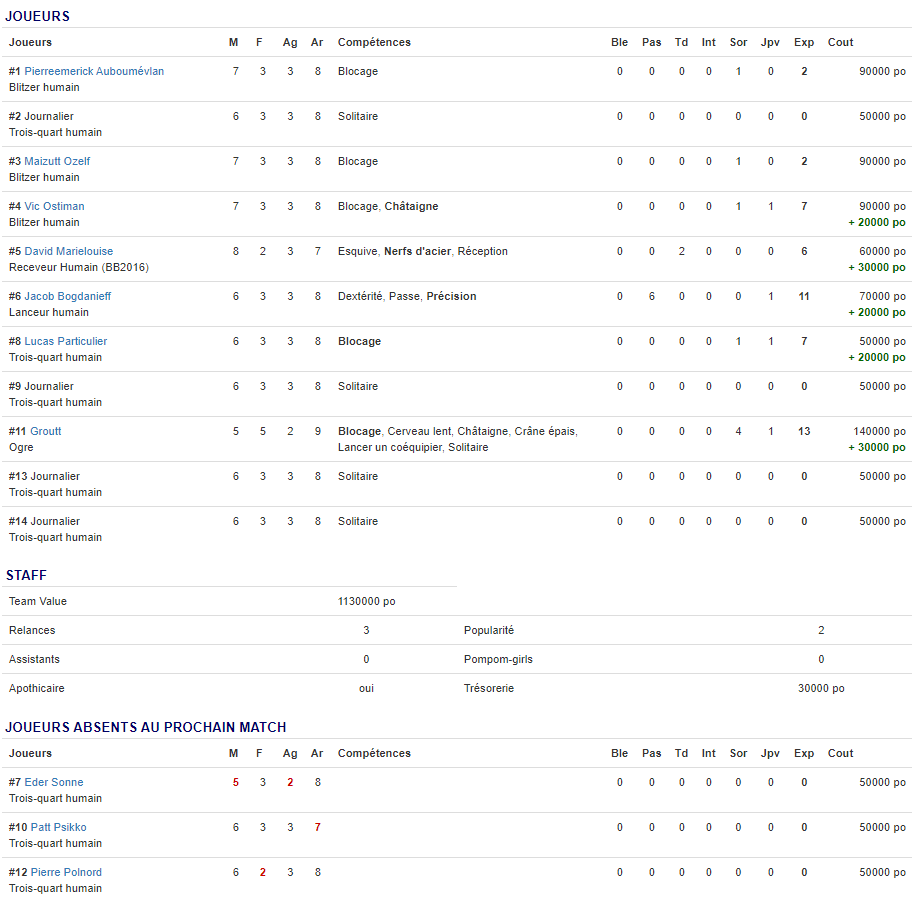The image size is (923, 903).
Task: Open Vic Ostiman's player page
Action: pyautogui.click(x=54, y=207)
